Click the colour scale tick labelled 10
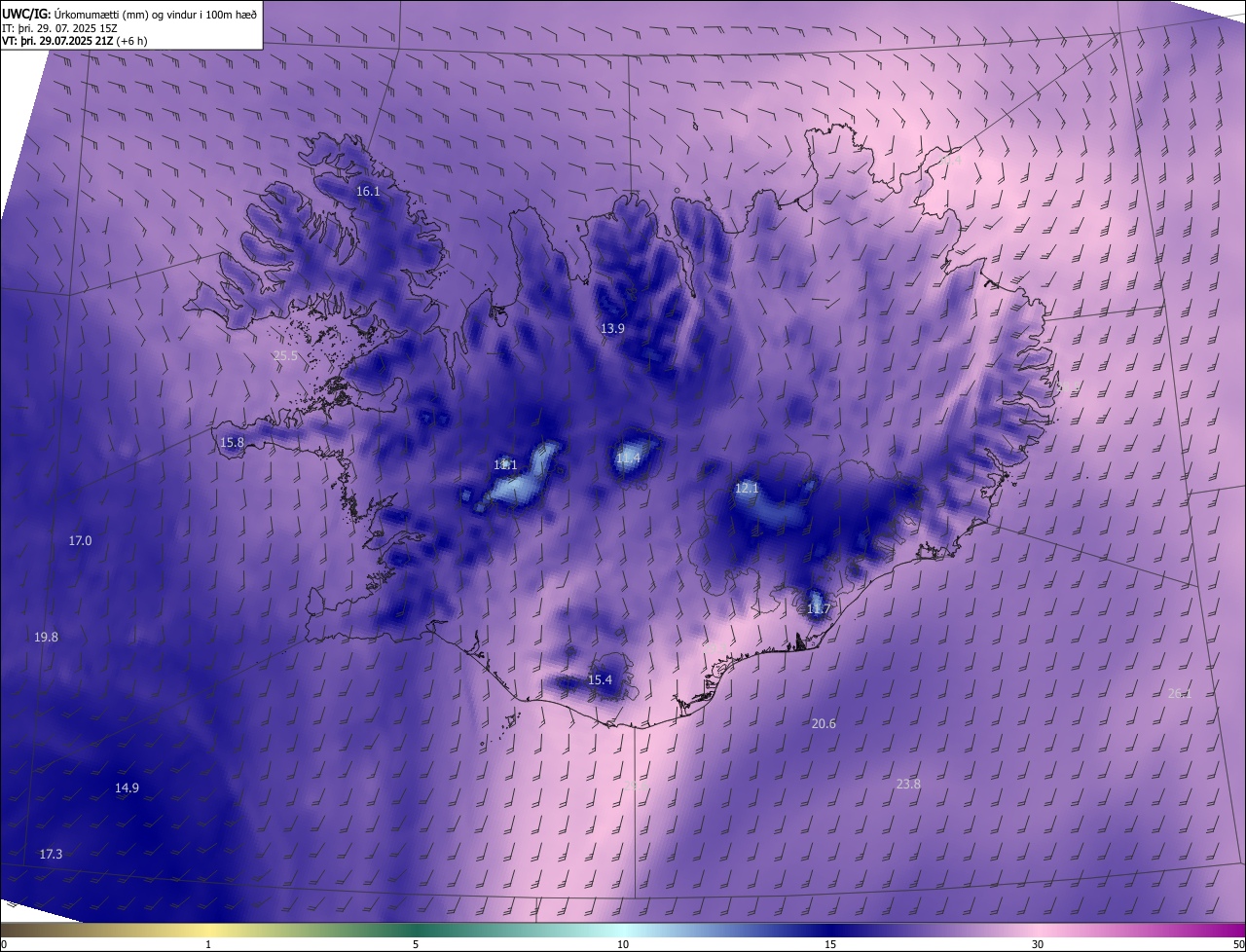 point(623,944)
